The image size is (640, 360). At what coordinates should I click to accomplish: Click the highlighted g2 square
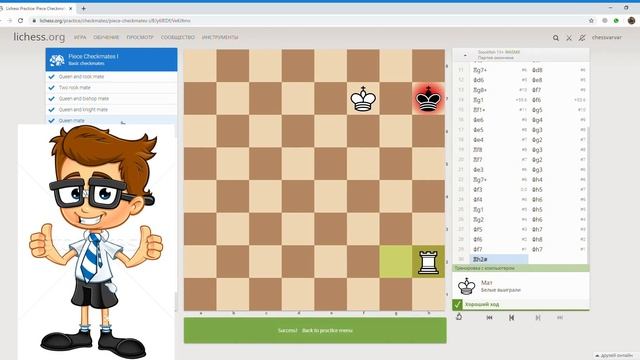[x=396, y=262]
